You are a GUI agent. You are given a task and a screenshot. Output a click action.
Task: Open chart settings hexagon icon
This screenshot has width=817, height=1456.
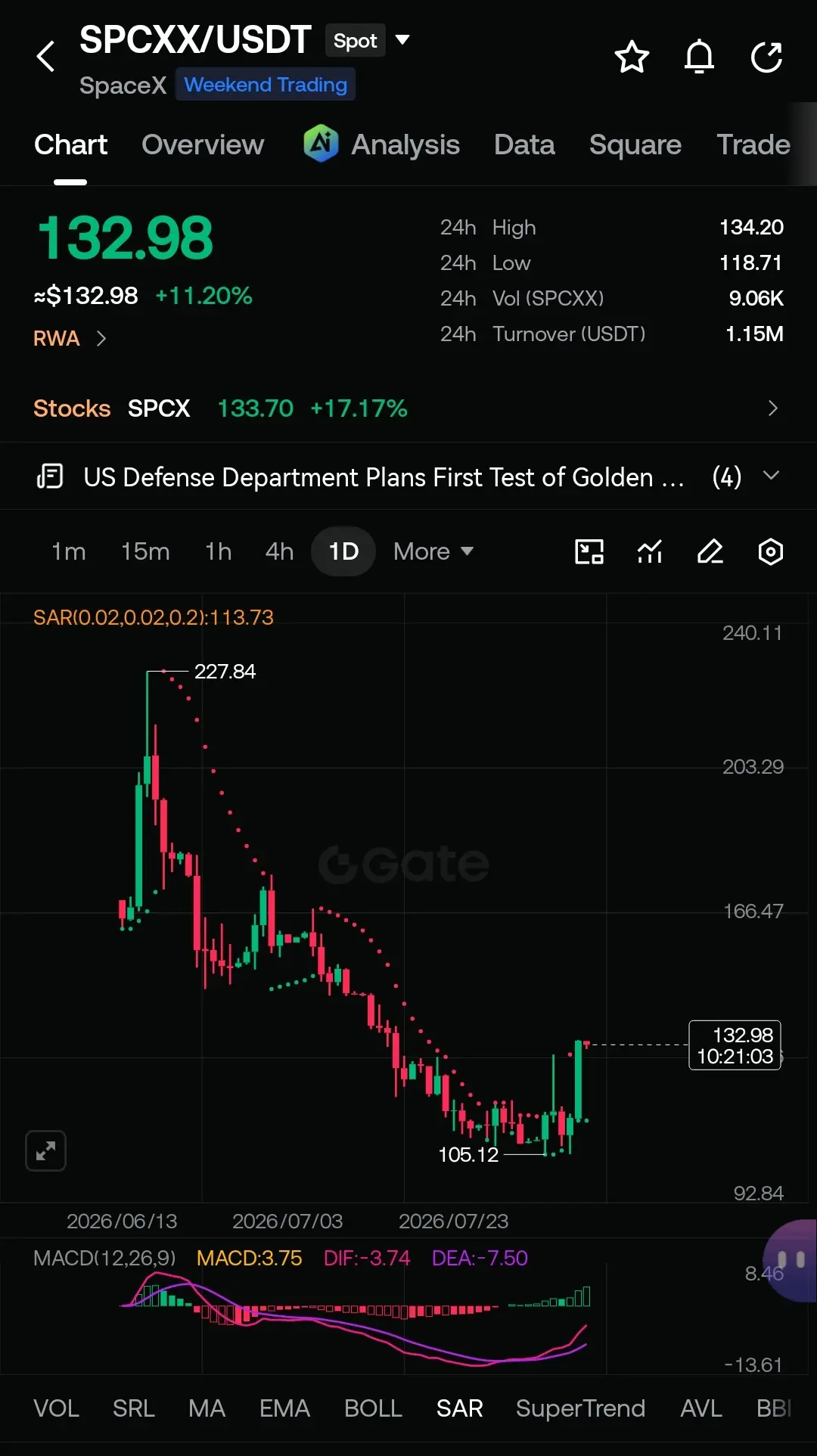pos(771,551)
